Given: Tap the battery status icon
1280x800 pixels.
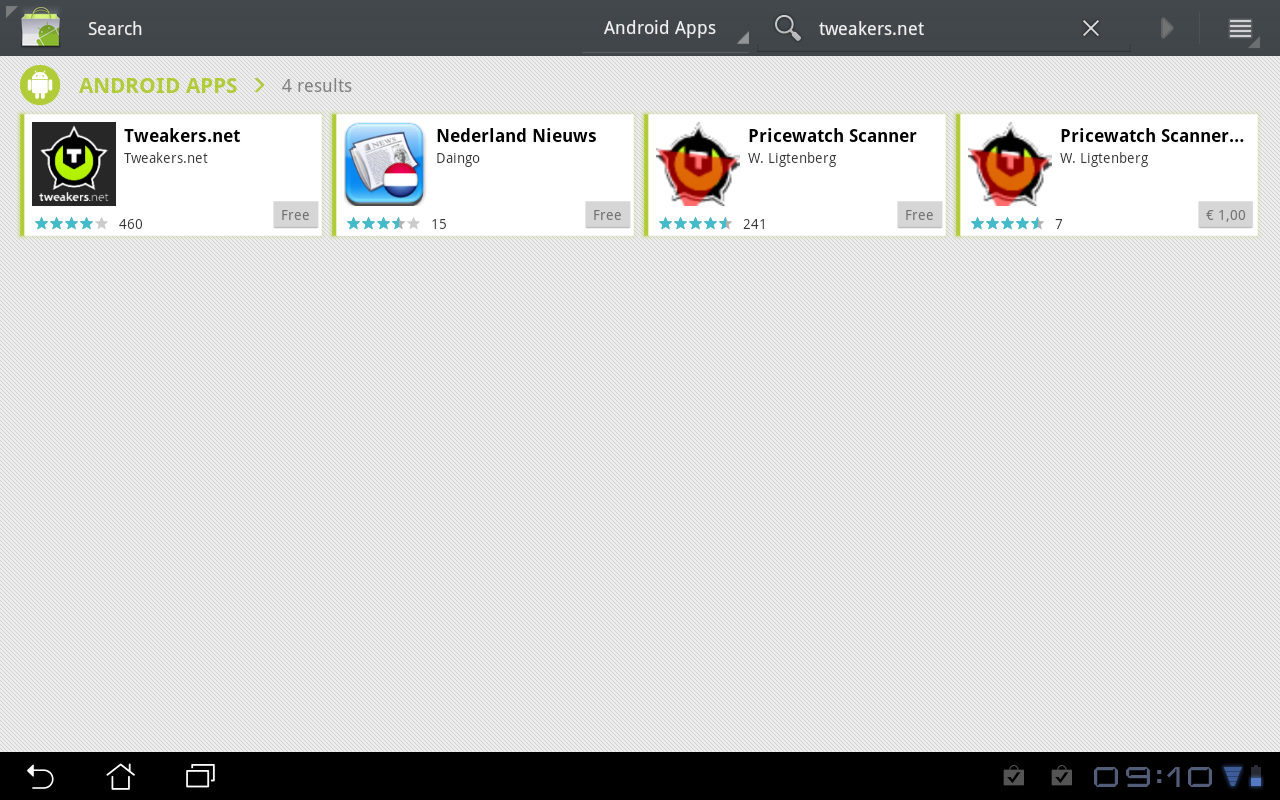Looking at the screenshot, I should (x=1256, y=776).
